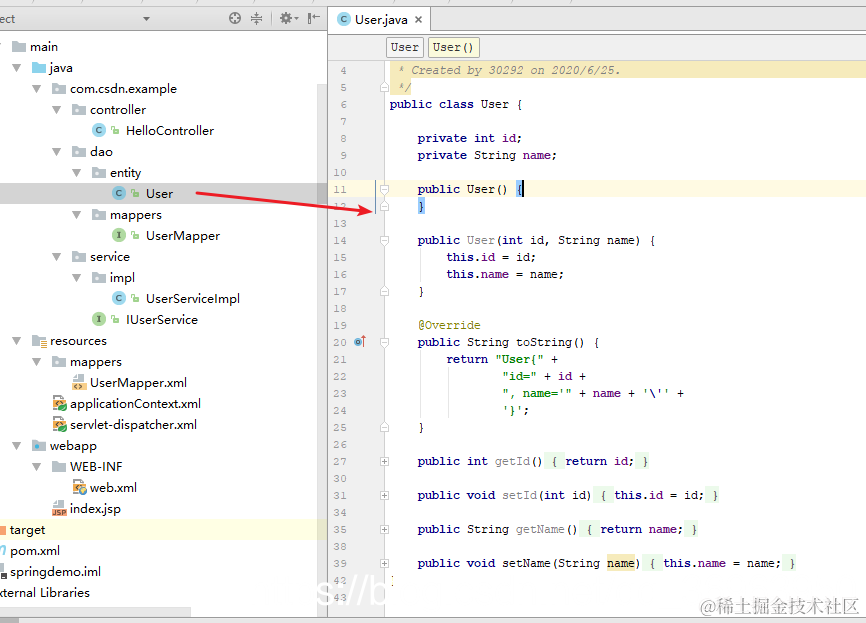Collapse the controller package arrow
Viewport: 866px width, 623px height.
pyautogui.click(x=56, y=110)
